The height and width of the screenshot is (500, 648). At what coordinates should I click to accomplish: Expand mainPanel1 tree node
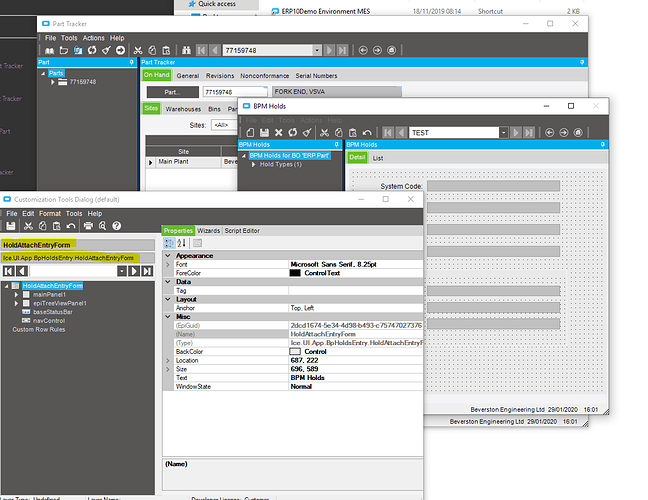[16, 295]
